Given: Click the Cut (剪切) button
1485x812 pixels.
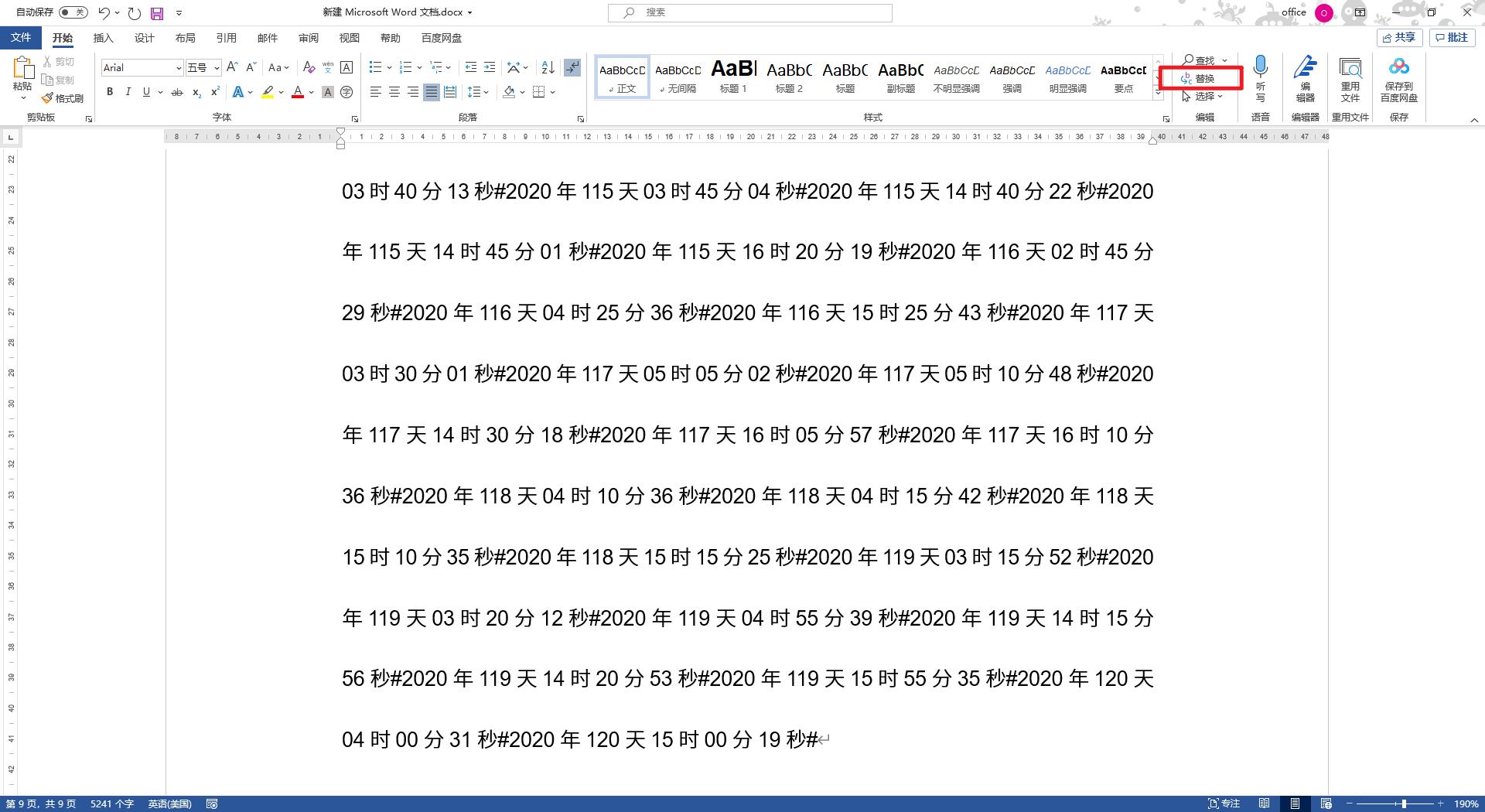Looking at the screenshot, I should coord(59,61).
